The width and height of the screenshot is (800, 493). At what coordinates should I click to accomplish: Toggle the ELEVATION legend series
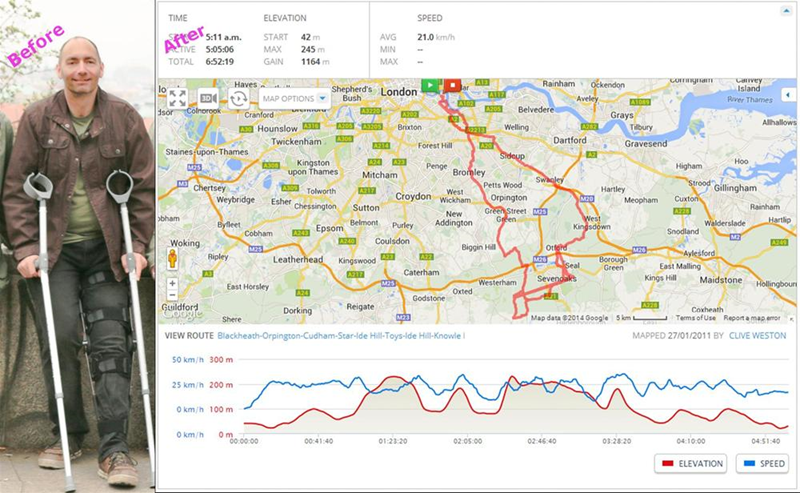[x=690, y=463]
